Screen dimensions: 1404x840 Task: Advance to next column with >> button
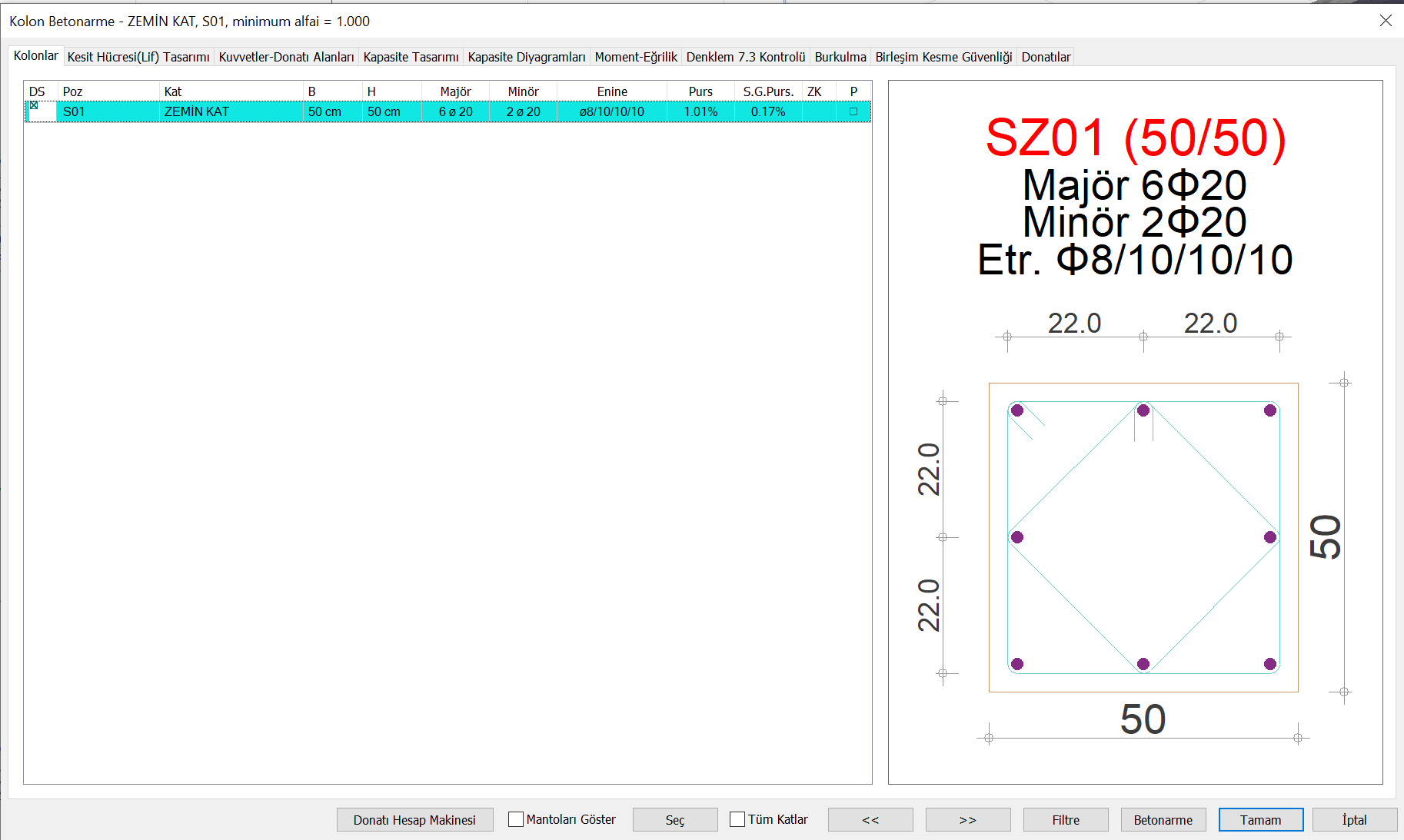968,820
